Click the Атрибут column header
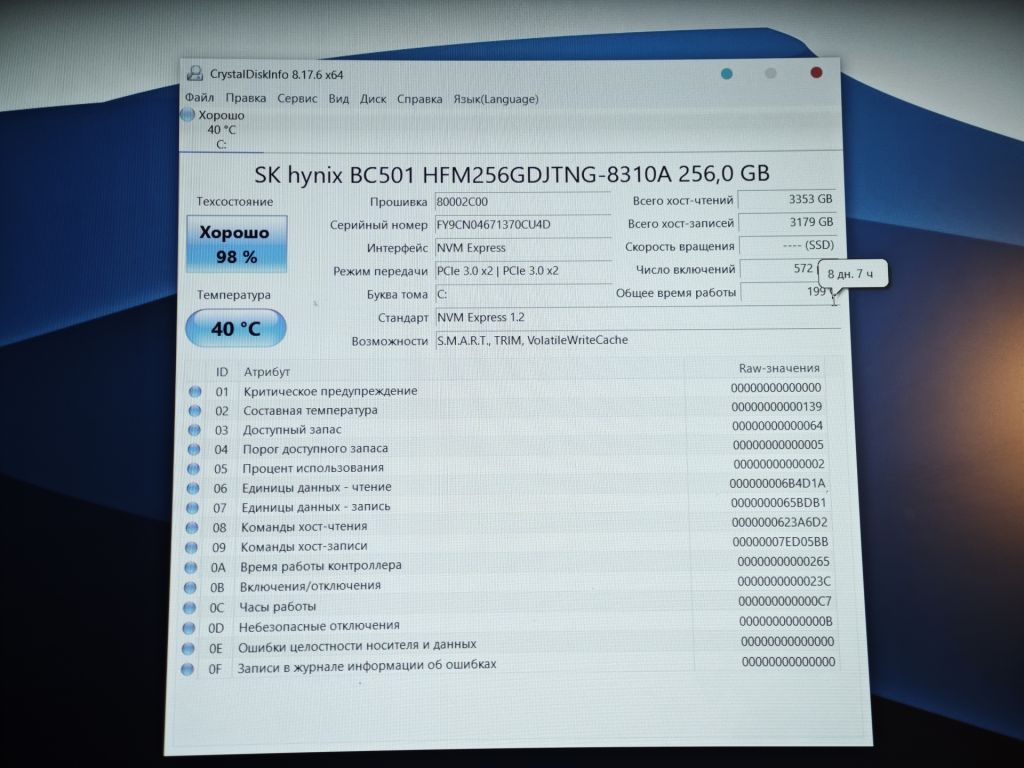This screenshot has width=1024, height=768. (266, 372)
